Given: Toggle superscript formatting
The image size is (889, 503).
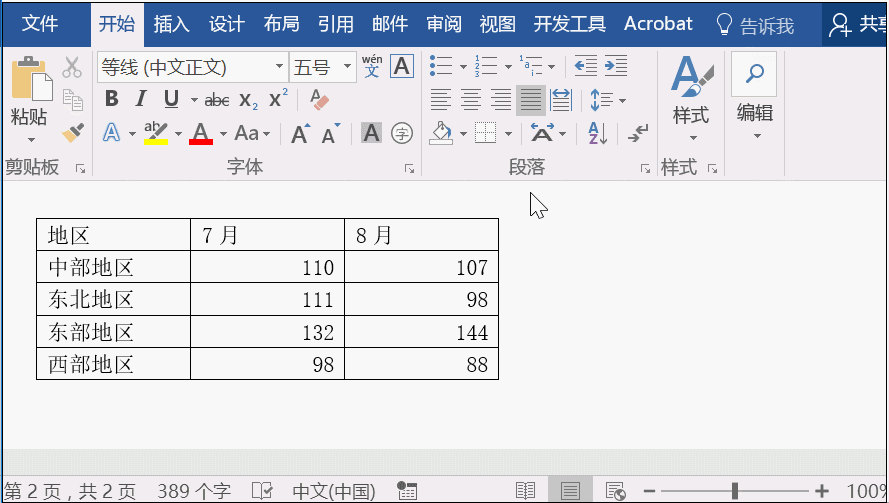Looking at the screenshot, I should 278,99.
